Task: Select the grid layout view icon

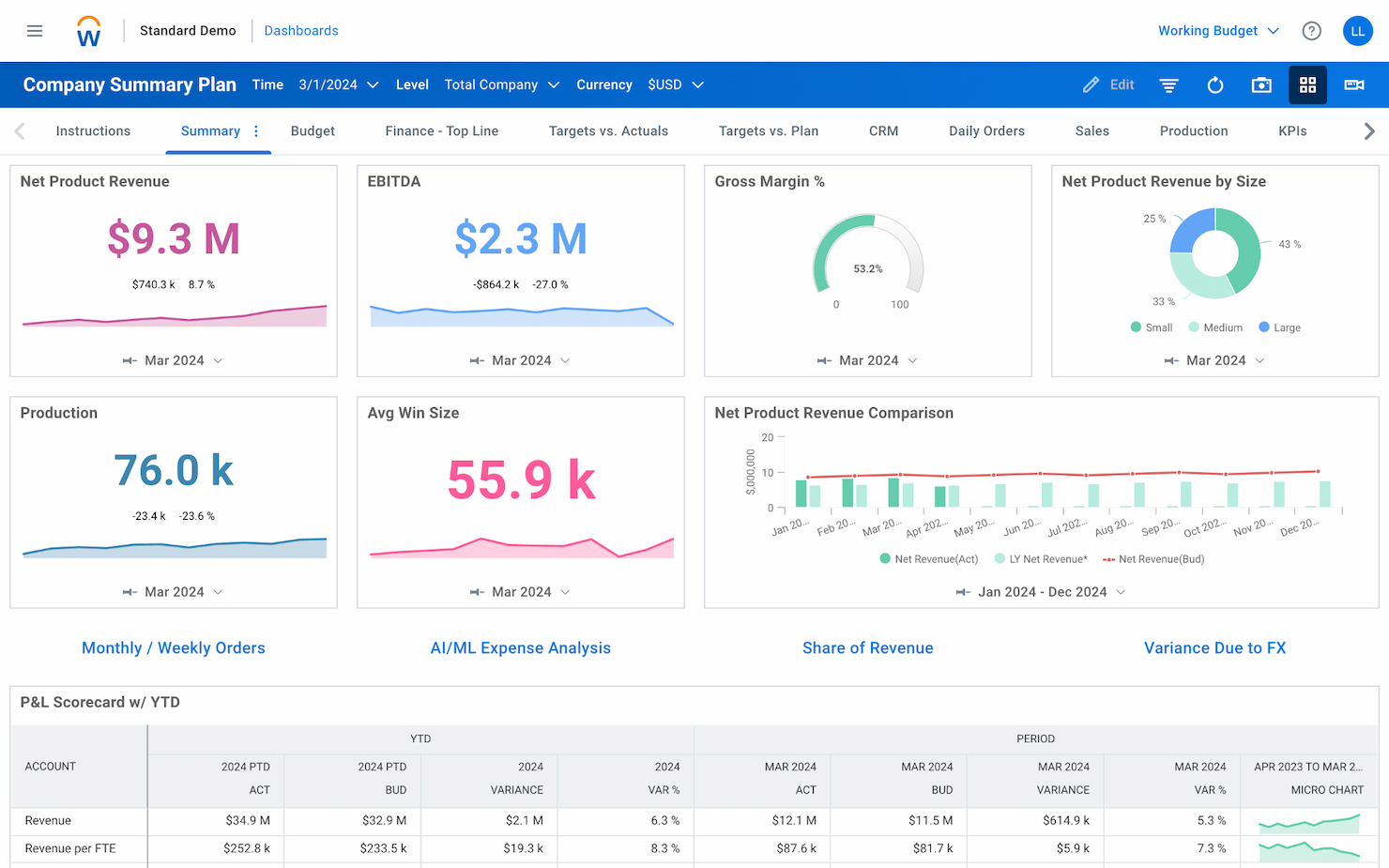Action: pos(1307,85)
